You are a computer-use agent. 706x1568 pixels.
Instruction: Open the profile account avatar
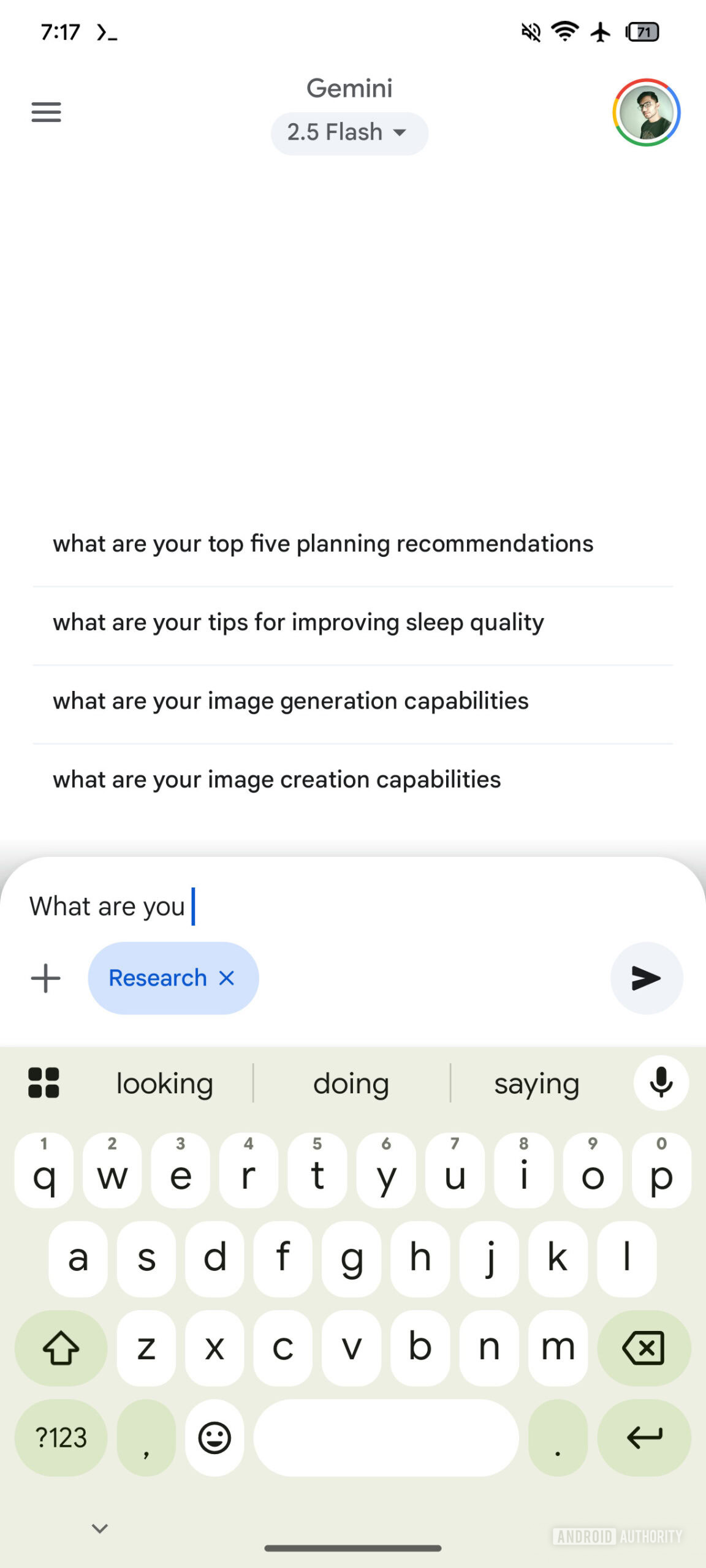pos(646,113)
